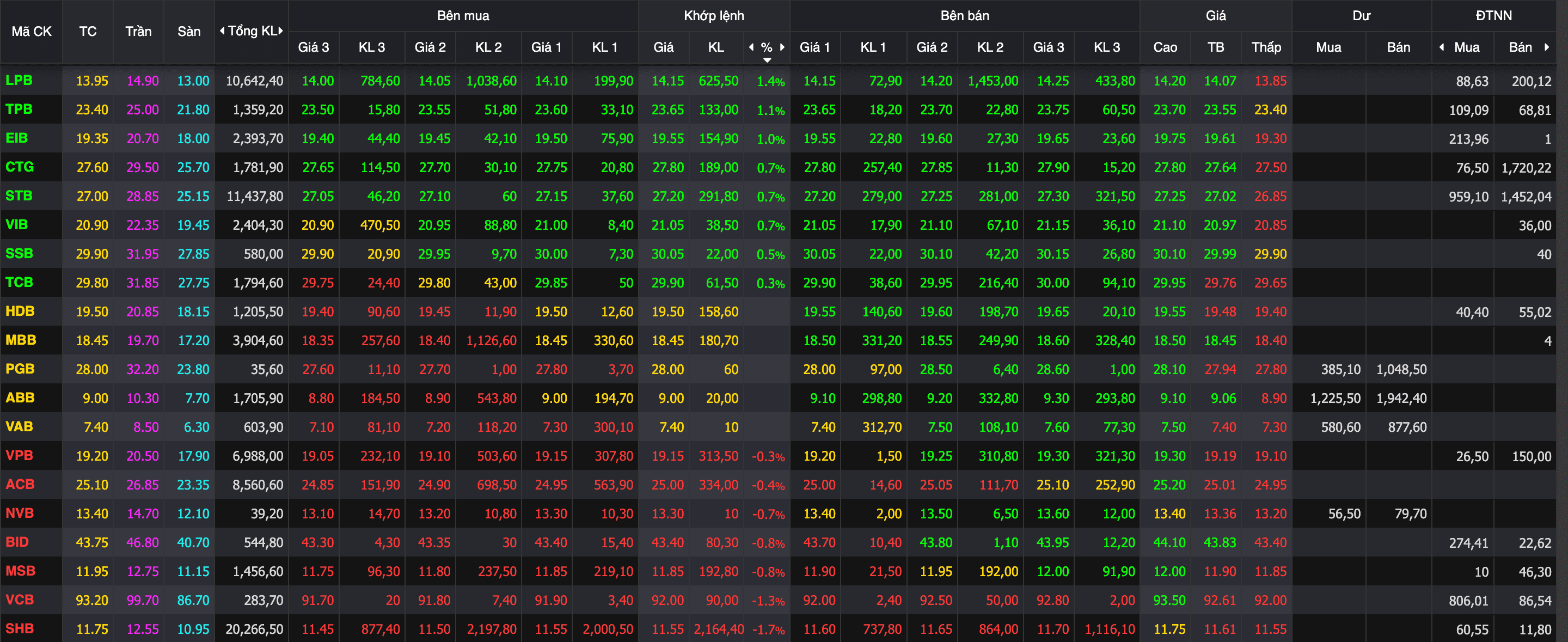Click VCB foreign buy value 806,01

click(1468, 601)
